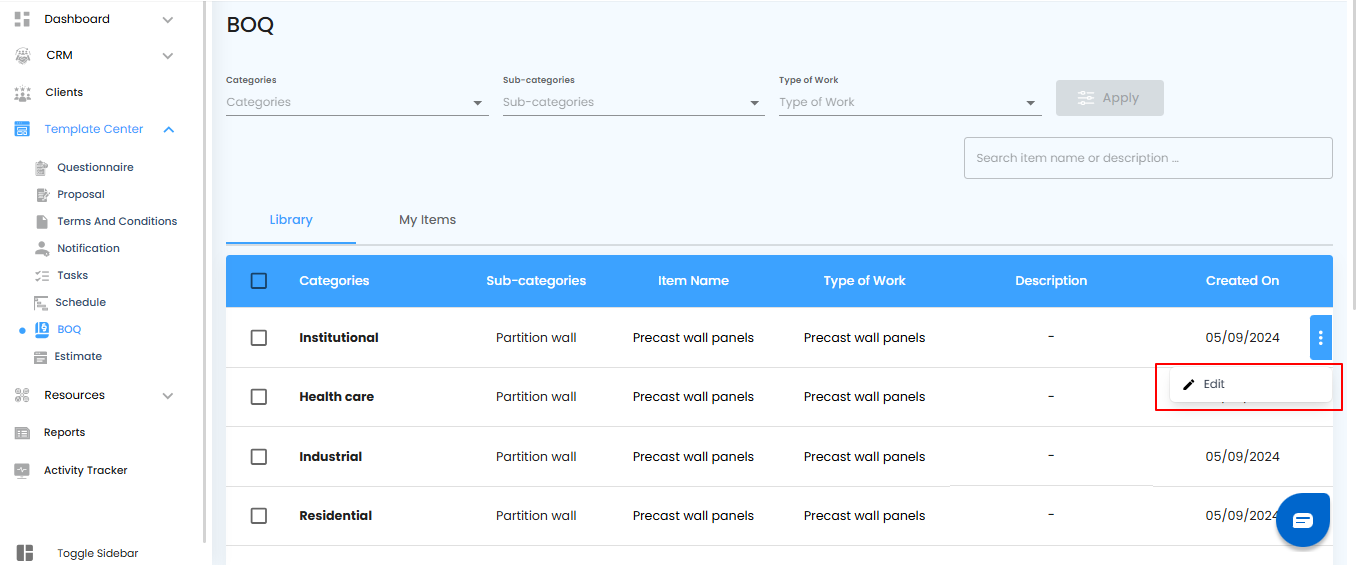This screenshot has width=1361, height=565.
Task: Click the Questionnaire sidebar icon
Action: click(x=41, y=167)
